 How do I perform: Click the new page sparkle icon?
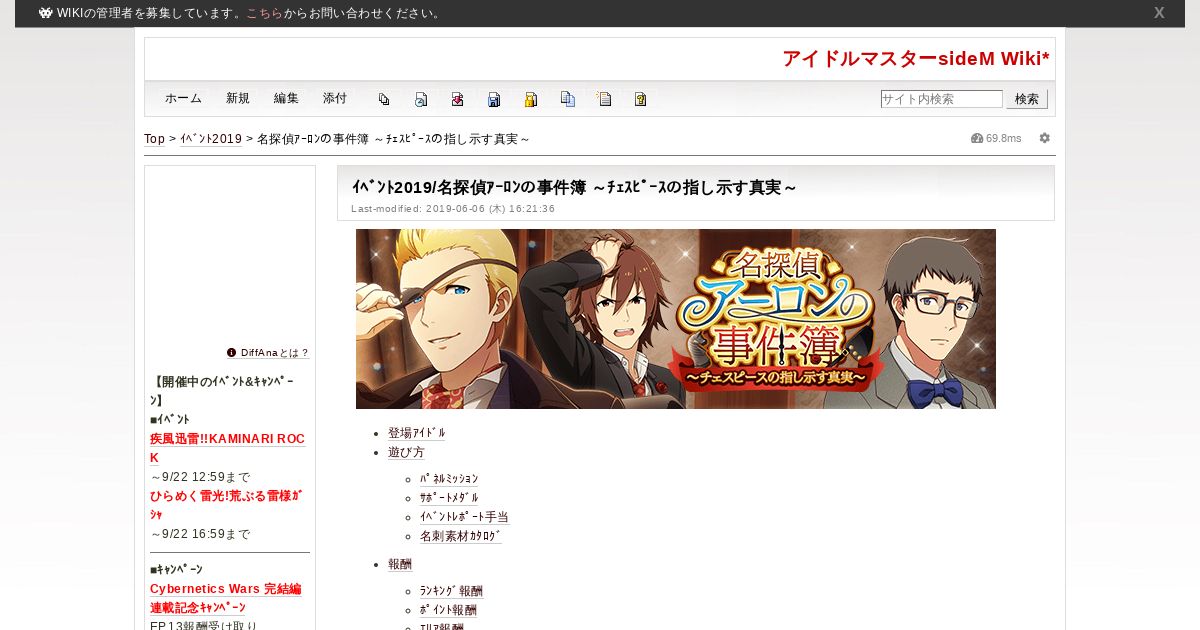click(x=604, y=99)
